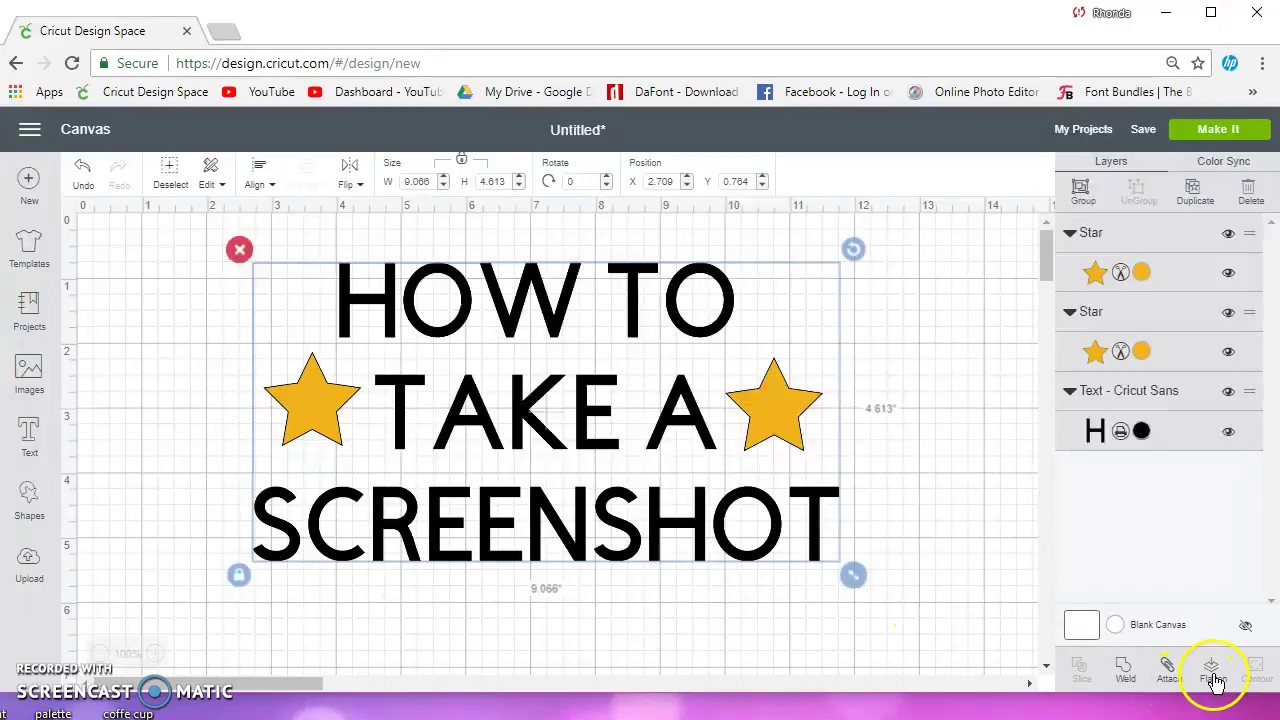Image resolution: width=1280 pixels, height=720 pixels.
Task: Select the Text tool in sidebar
Action: point(29,437)
